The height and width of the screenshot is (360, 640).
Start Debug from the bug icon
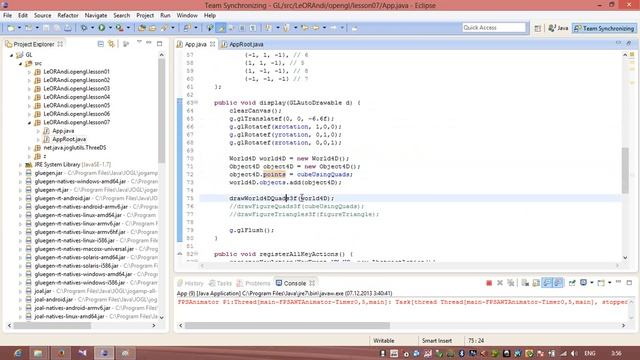[84, 28]
